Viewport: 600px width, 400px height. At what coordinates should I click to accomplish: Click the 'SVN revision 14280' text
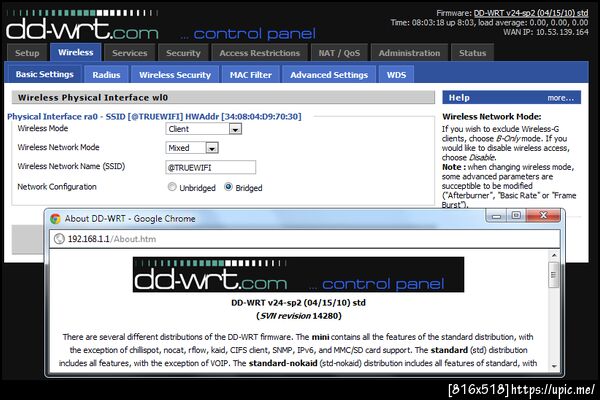coord(299,316)
